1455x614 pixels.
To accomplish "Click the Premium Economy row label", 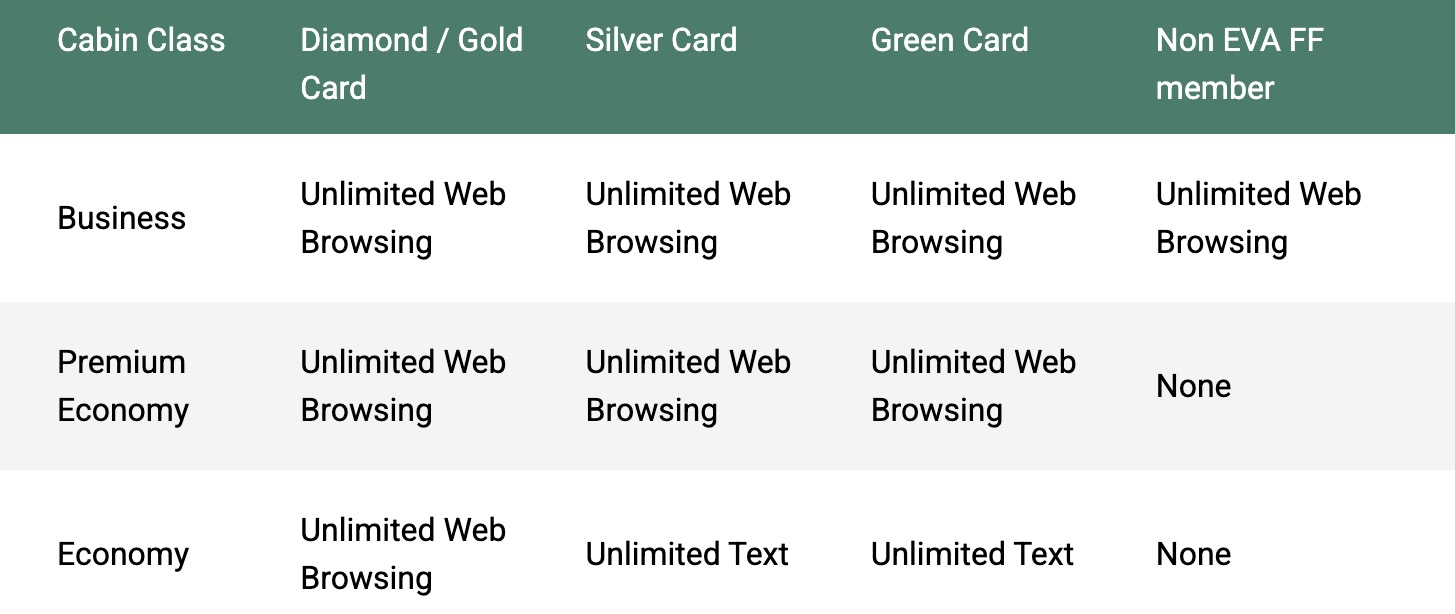I will 123,386.
